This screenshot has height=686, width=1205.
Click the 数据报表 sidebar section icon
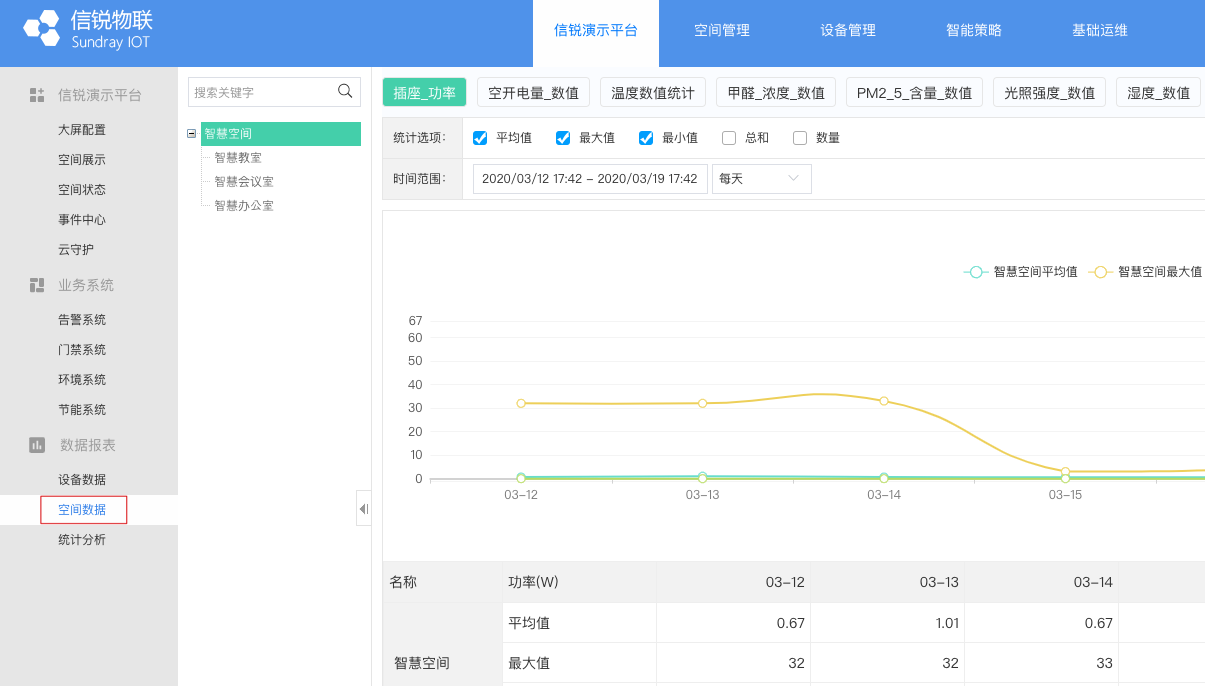click(x=37, y=445)
